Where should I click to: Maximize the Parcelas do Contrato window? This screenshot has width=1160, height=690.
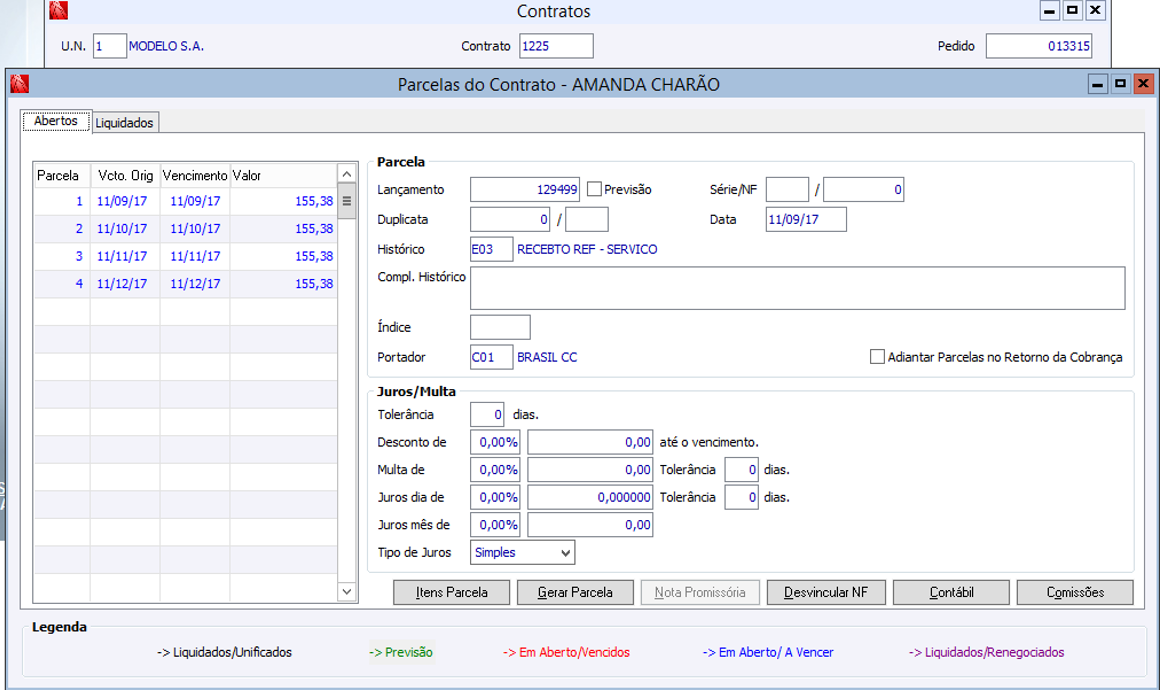(x=1120, y=84)
